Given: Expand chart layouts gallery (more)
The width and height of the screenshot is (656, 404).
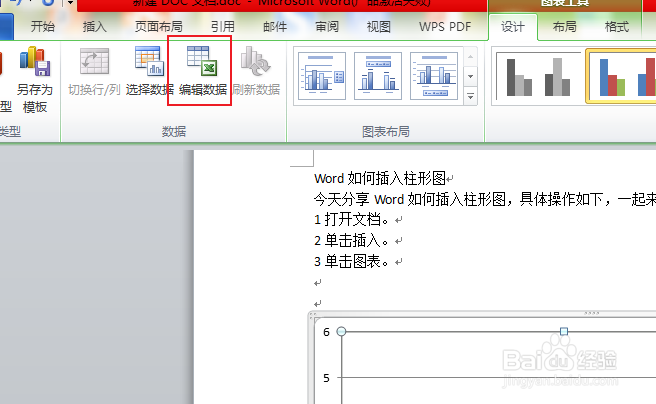Looking at the screenshot, I should pos(471,97).
